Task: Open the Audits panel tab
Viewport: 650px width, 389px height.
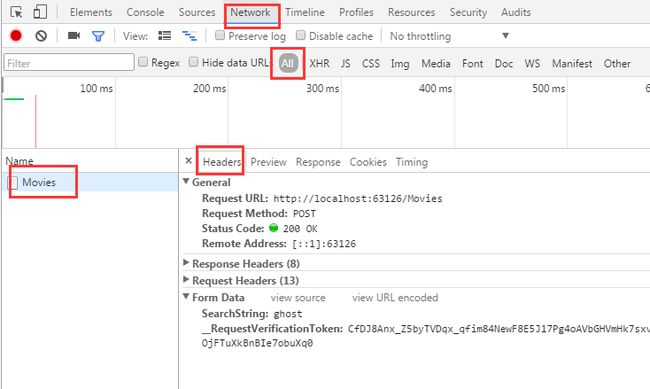Action: click(x=516, y=12)
